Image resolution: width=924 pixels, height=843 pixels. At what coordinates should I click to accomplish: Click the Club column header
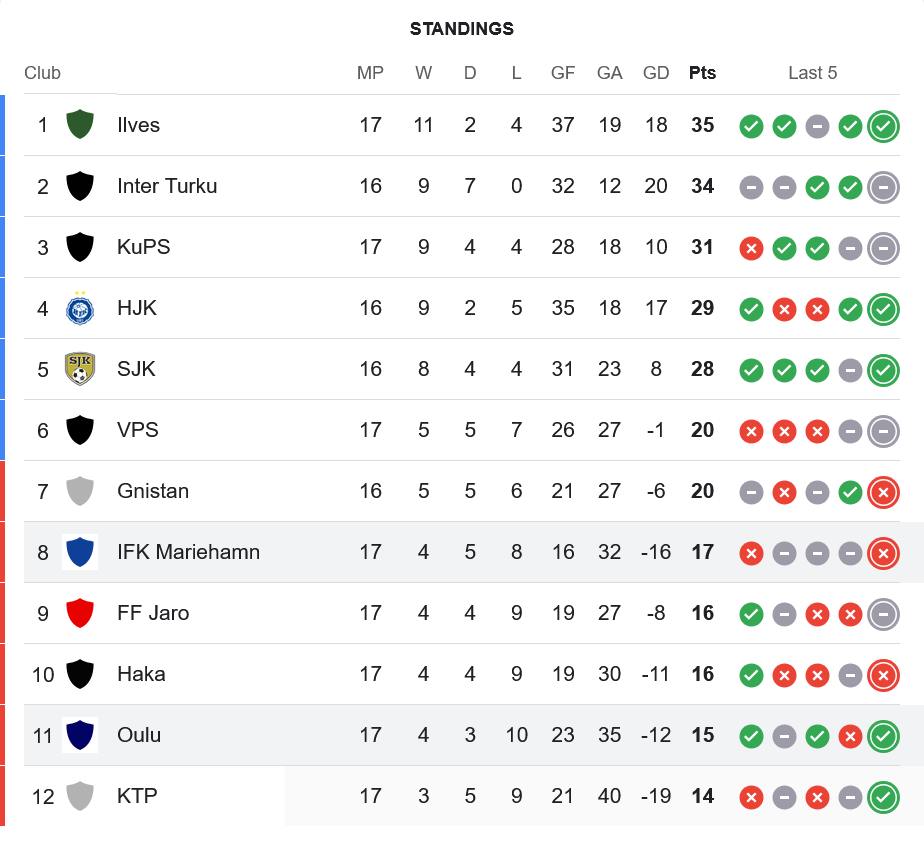pyautogui.click(x=43, y=73)
